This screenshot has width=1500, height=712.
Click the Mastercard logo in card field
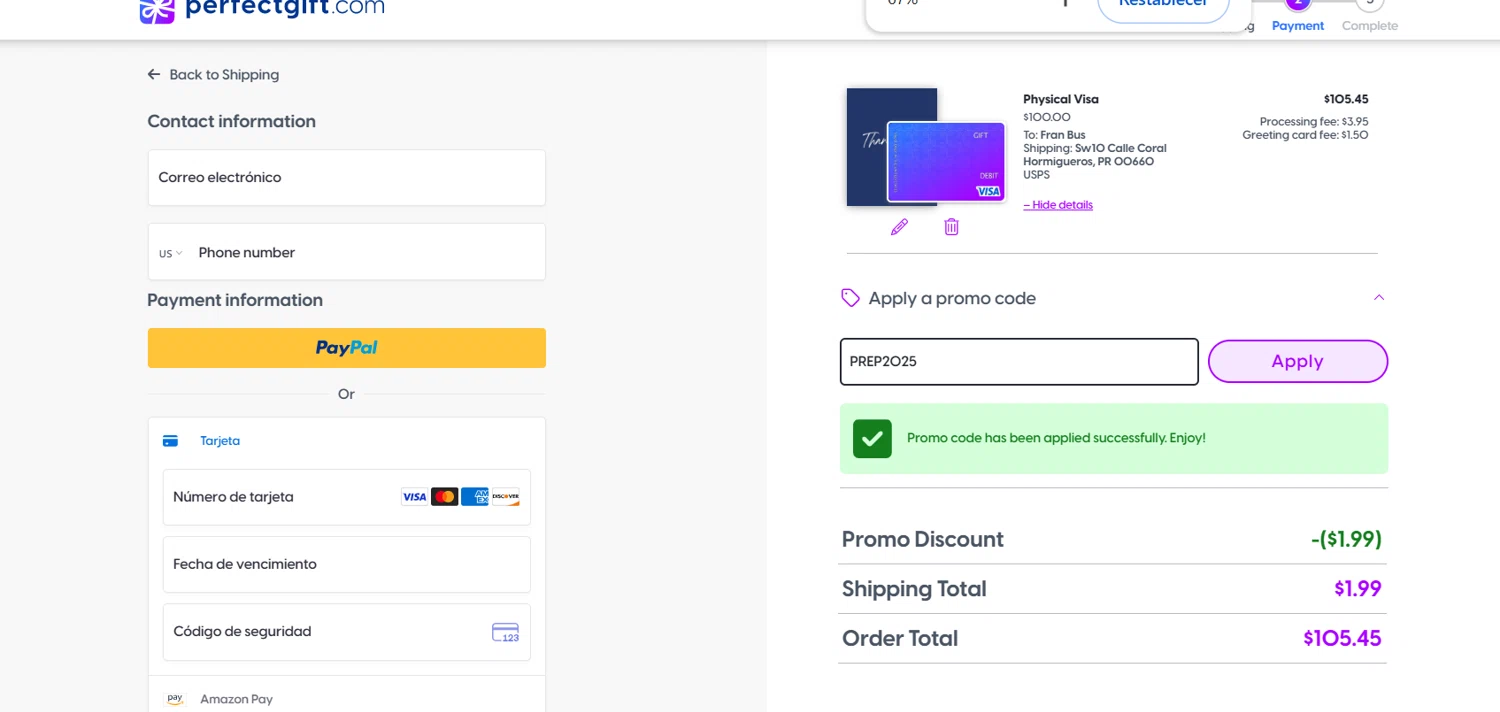[x=444, y=497]
